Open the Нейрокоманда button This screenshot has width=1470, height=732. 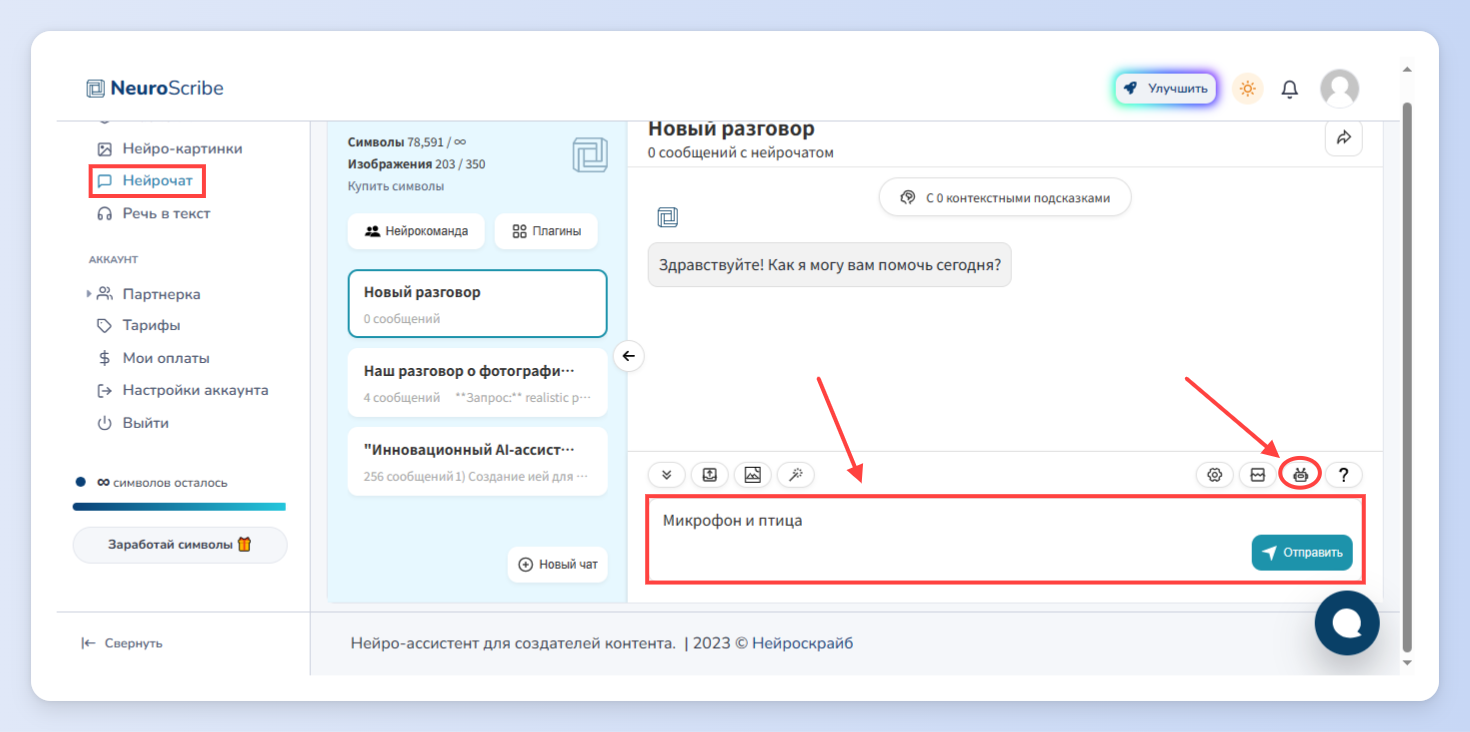click(x=416, y=231)
